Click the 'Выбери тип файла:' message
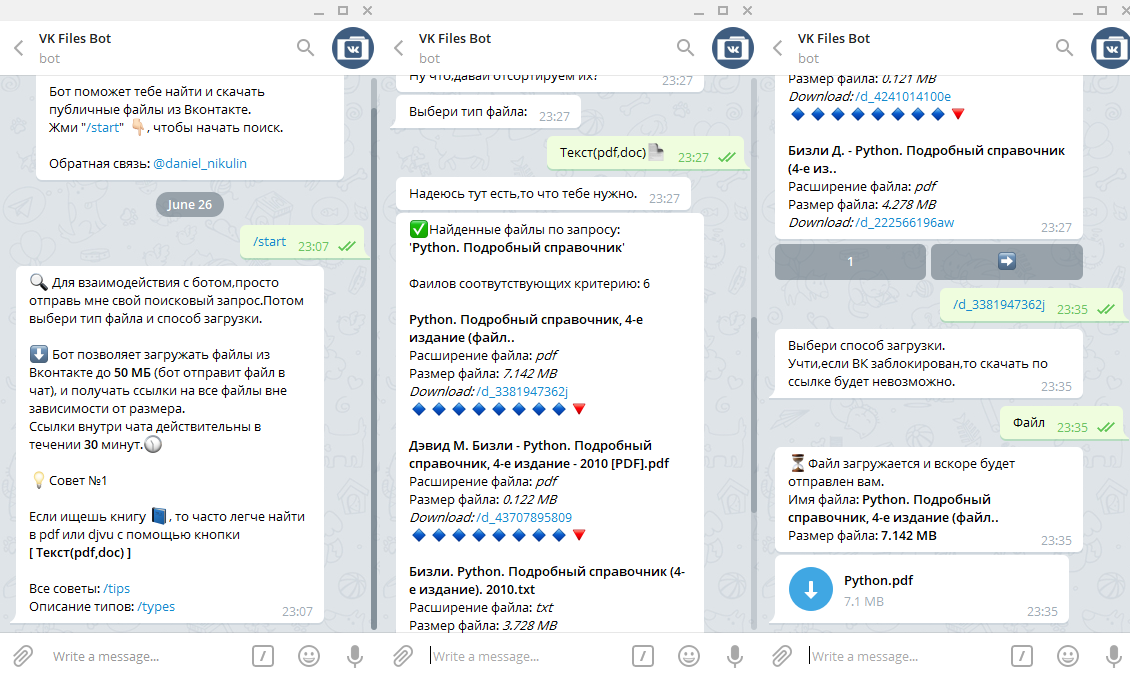 pyautogui.click(x=486, y=113)
